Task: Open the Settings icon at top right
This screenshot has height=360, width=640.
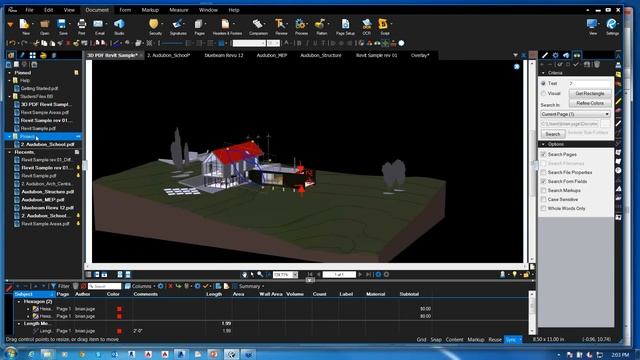Action: (x=612, y=24)
